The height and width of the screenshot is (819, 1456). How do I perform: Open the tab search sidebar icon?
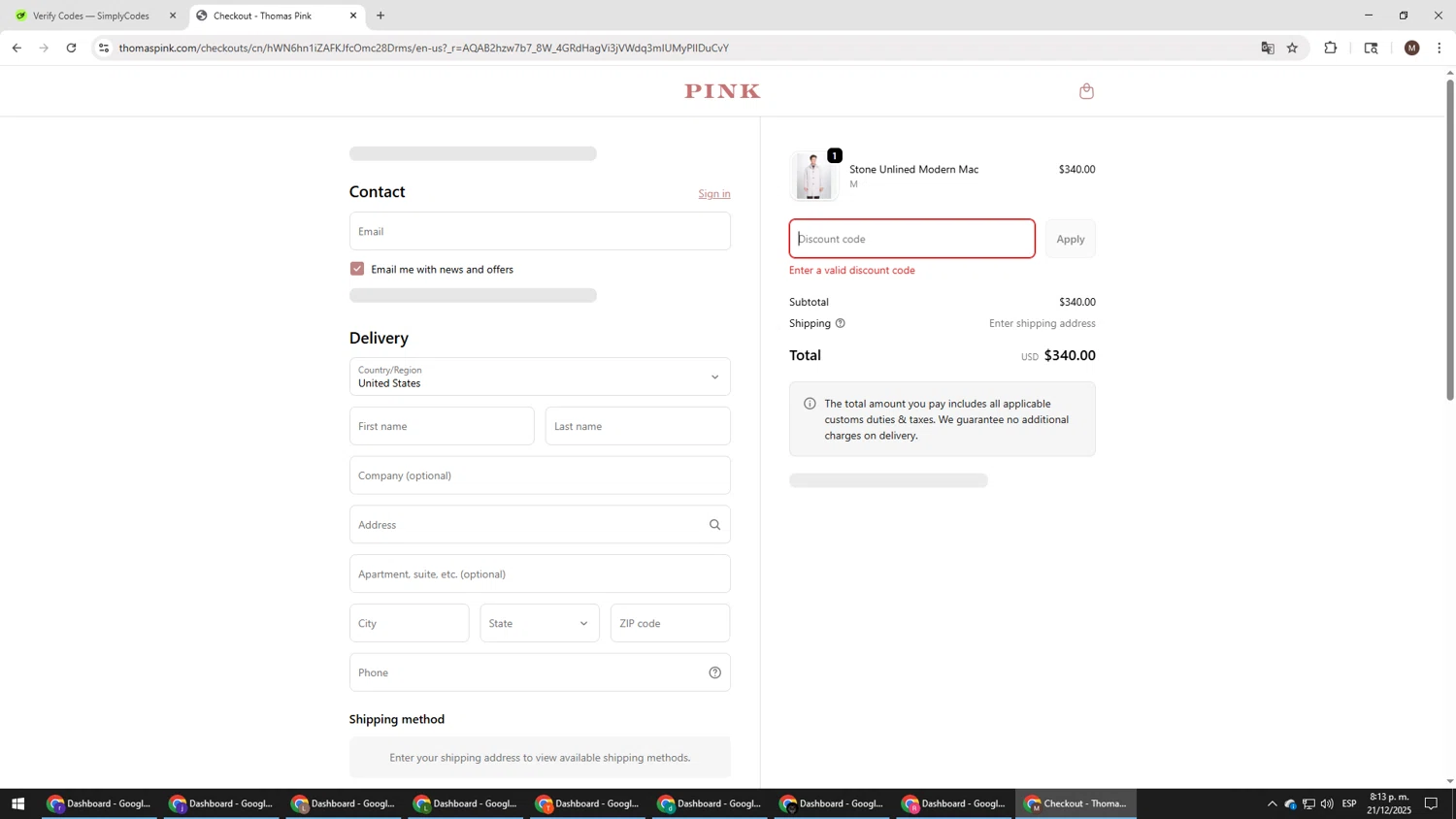1371,48
